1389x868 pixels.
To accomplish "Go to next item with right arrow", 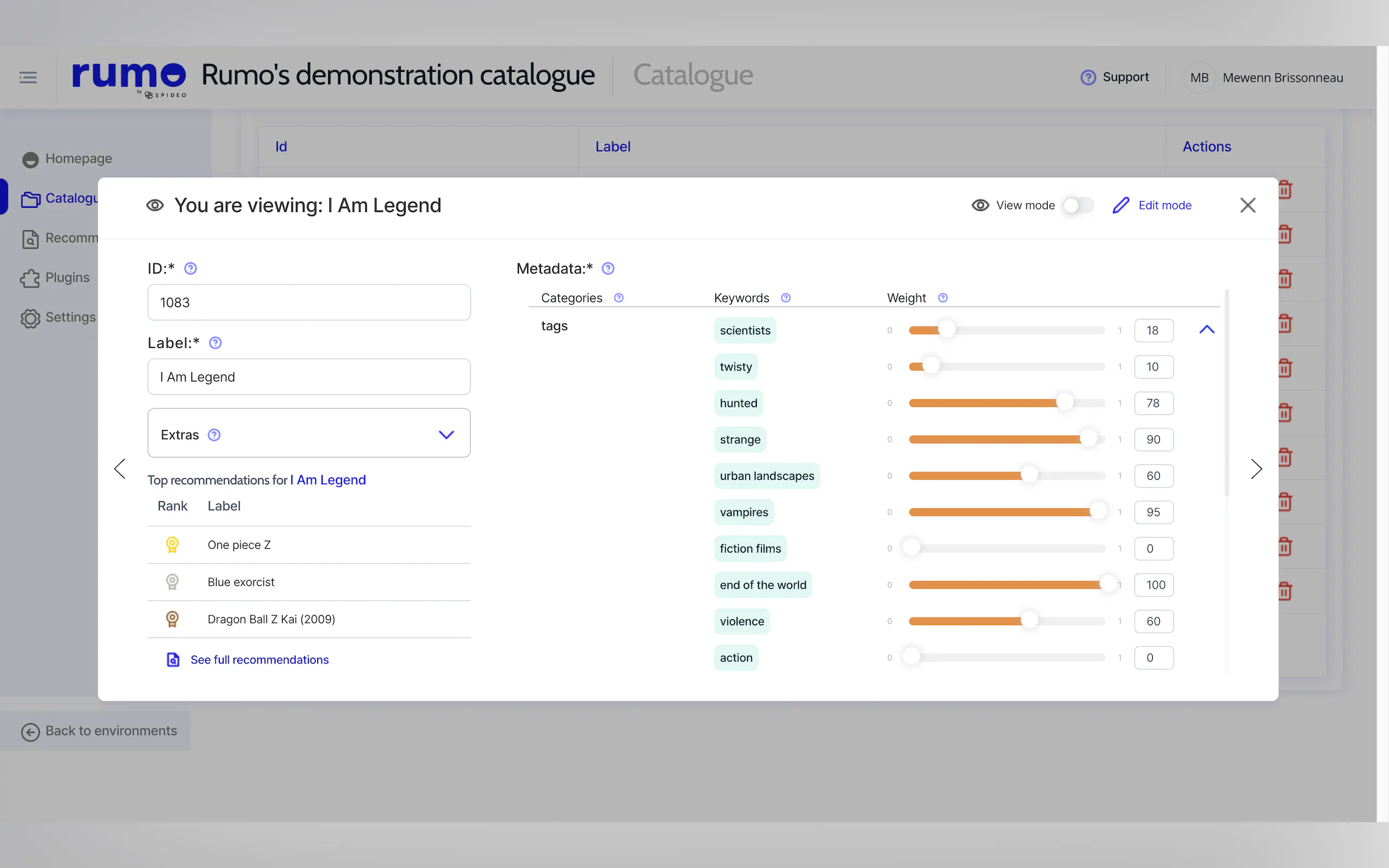I will (1256, 469).
